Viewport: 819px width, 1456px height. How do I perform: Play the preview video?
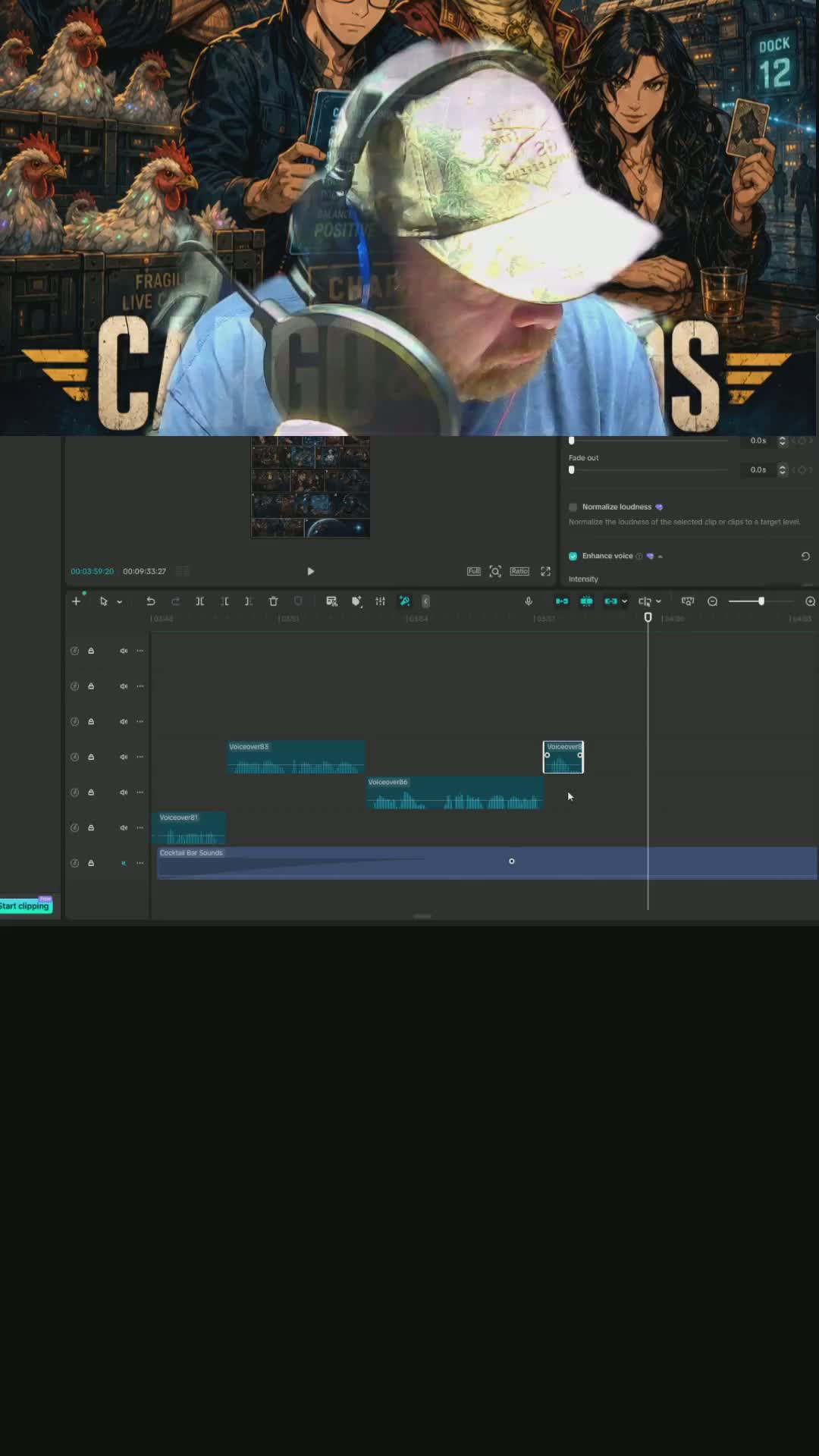311,571
